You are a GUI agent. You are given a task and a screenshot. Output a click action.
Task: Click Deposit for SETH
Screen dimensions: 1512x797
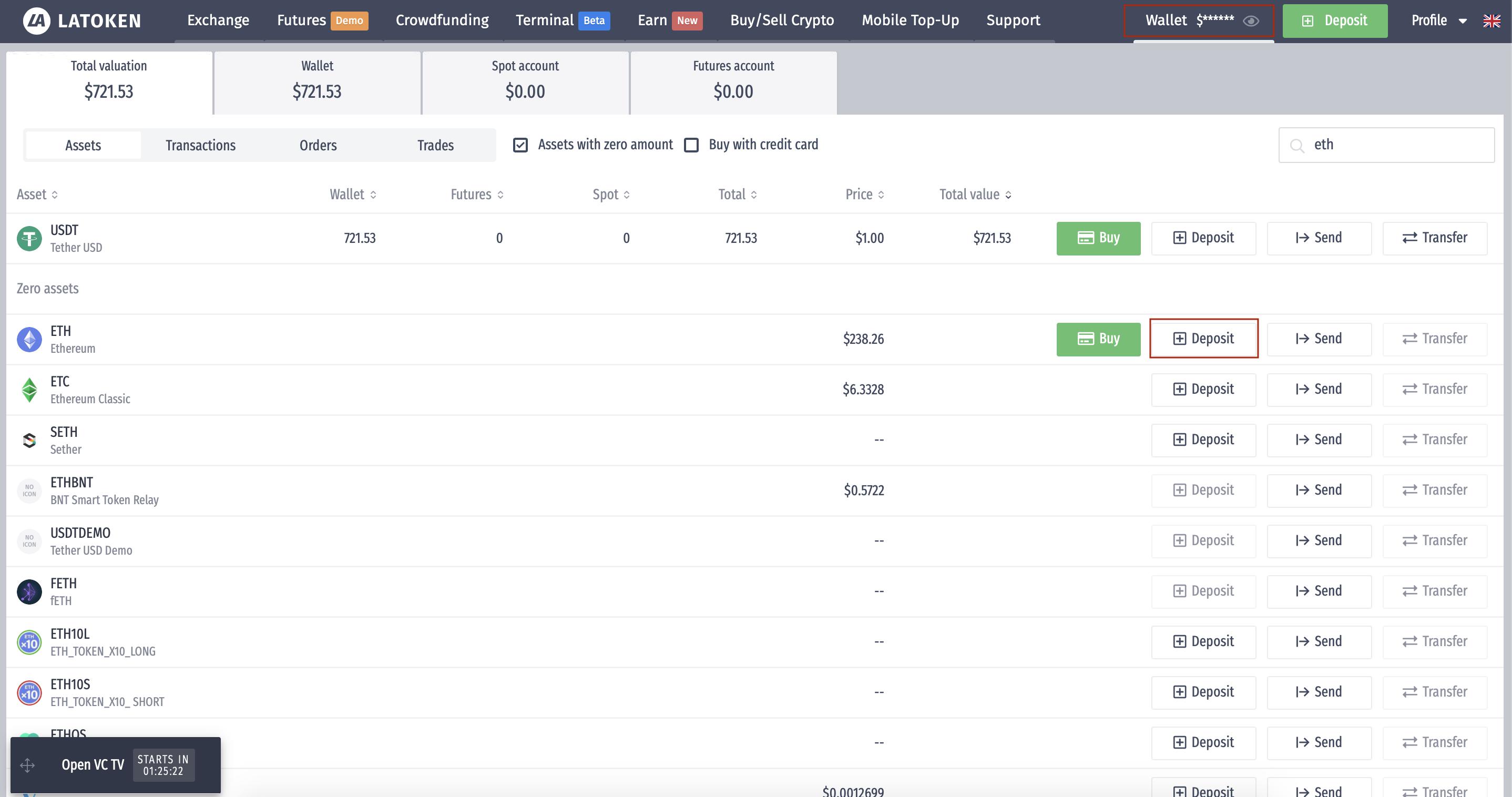click(1203, 440)
